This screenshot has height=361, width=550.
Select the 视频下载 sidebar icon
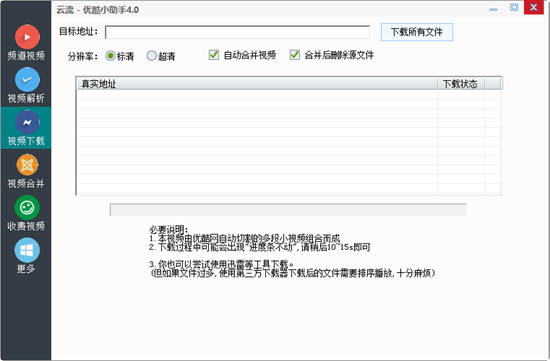pyautogui.click(x=27, y=122)
